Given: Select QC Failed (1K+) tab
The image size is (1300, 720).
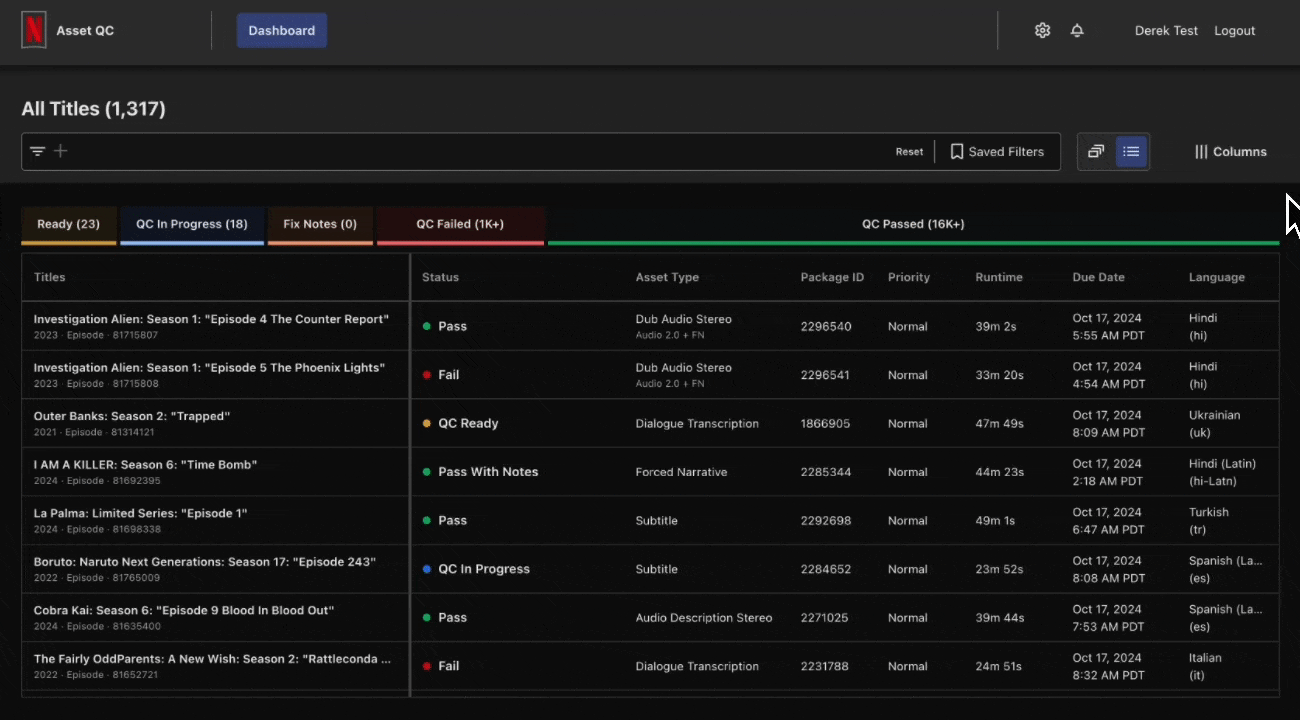Looking at the screenshot, I should click(460, 225).
